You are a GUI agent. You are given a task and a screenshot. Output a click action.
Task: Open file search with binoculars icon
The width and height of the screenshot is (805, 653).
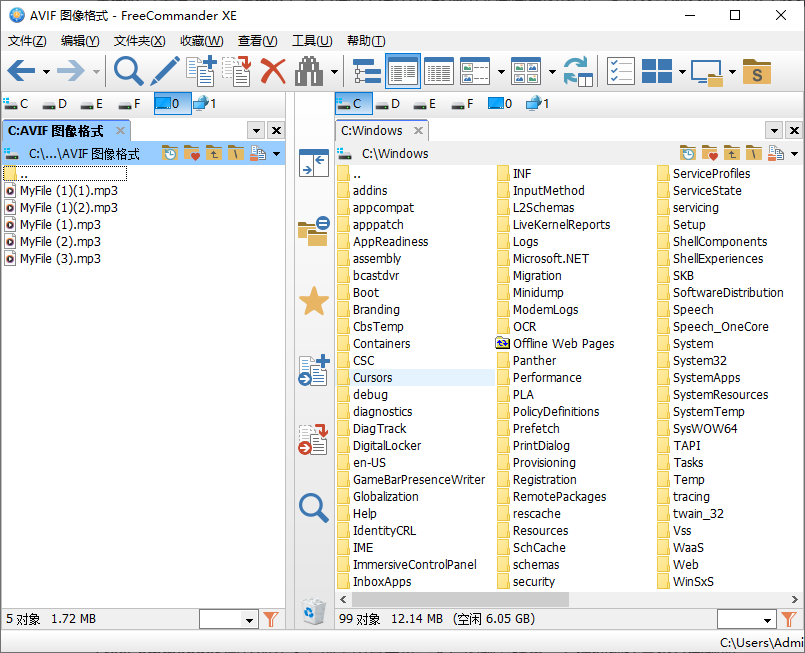point(310,71)
